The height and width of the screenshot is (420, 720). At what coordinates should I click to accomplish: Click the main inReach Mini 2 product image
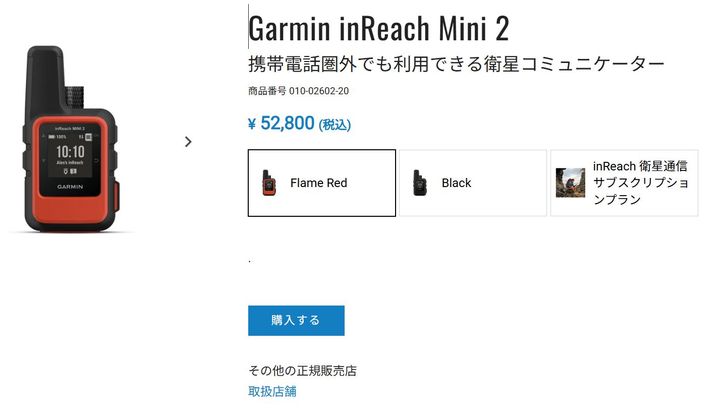(x=75, y=140)
